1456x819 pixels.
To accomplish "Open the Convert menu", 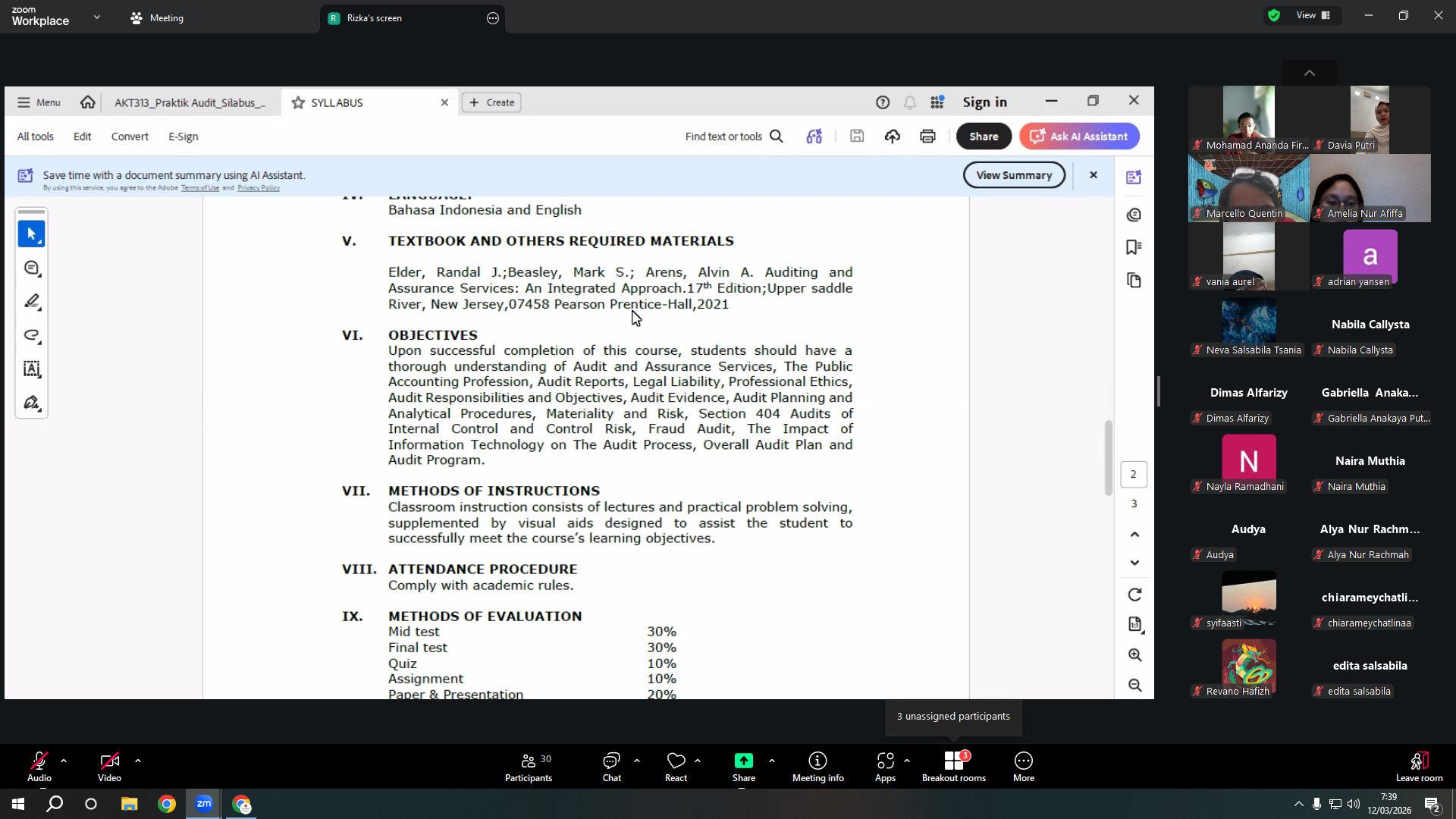I will click(x=130, y=136).
